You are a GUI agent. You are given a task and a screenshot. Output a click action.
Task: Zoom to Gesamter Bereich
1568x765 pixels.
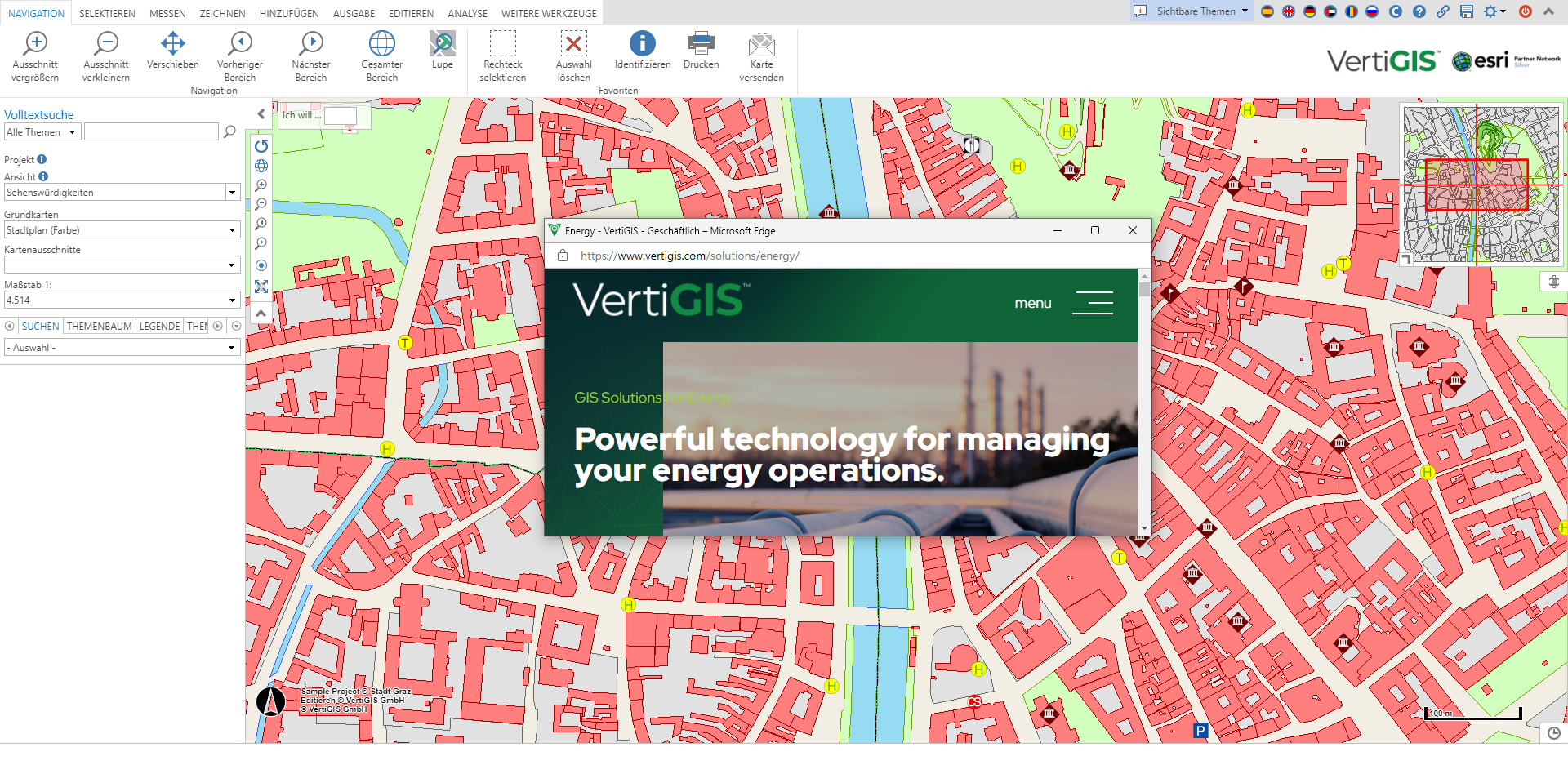pos(381,56)
